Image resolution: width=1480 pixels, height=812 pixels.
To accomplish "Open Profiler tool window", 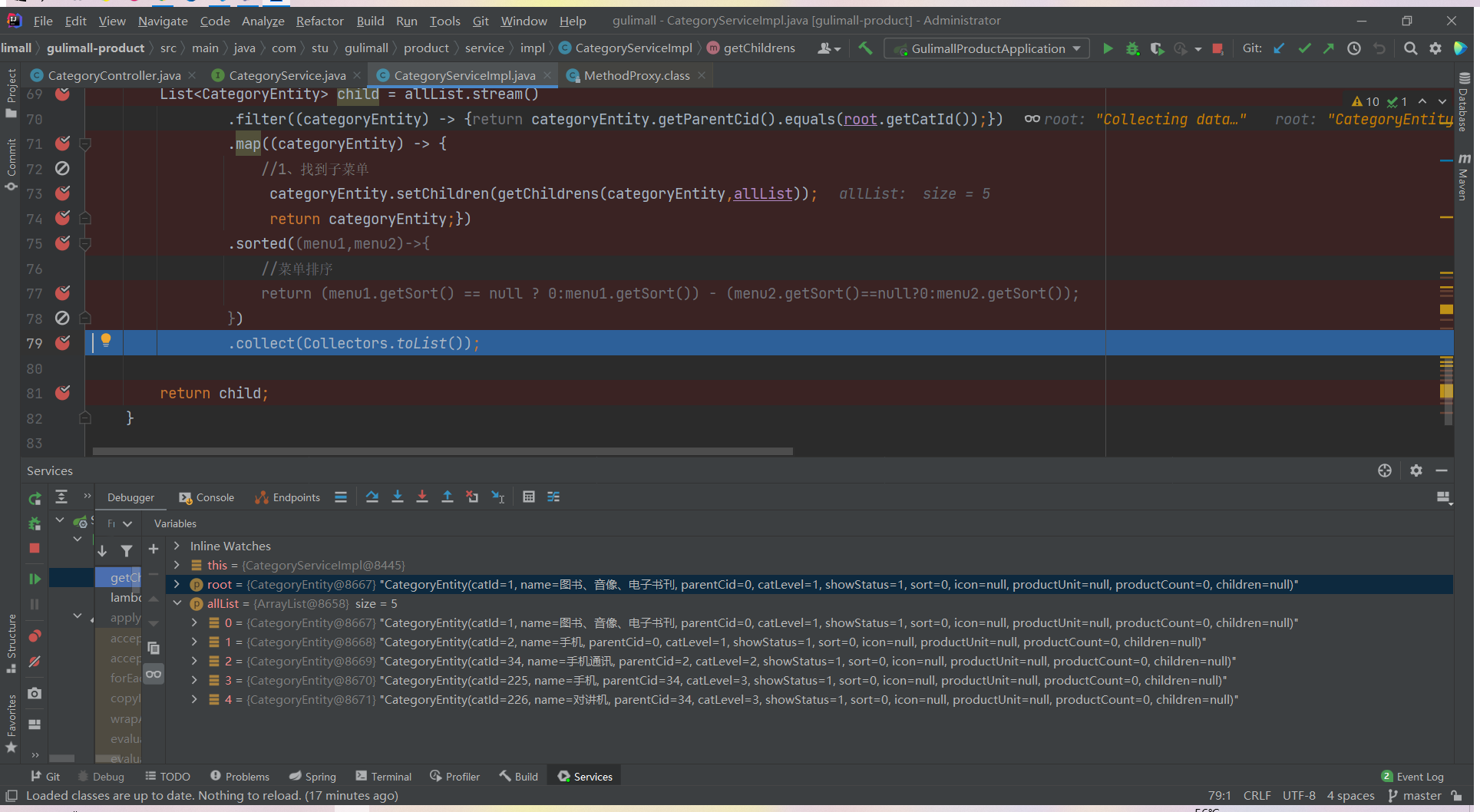I will pos(455,777).
